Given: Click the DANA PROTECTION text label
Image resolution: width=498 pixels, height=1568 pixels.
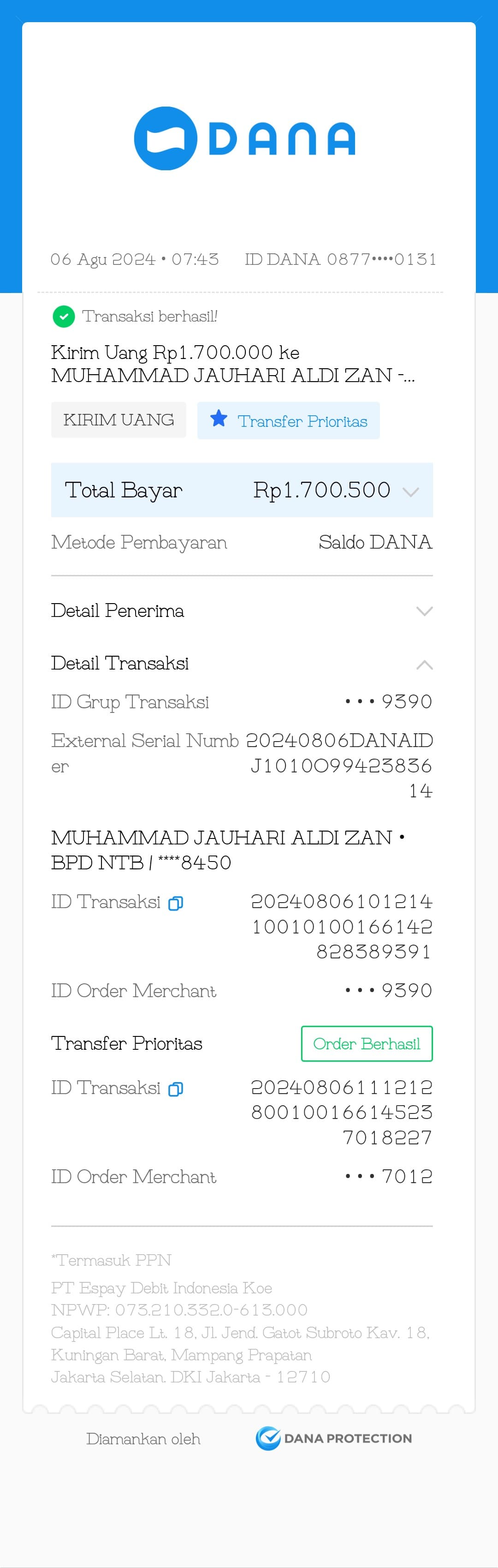Looking at the screenshot, I should (348, 1438).
